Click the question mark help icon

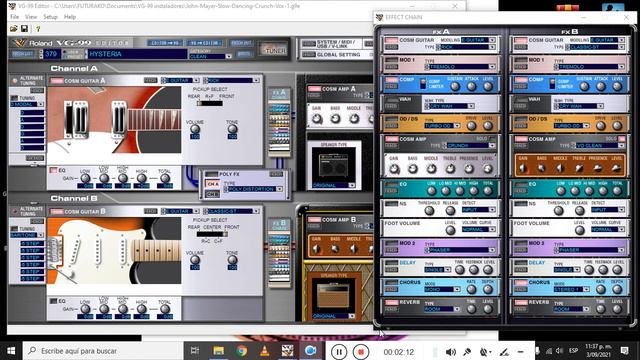38,29
